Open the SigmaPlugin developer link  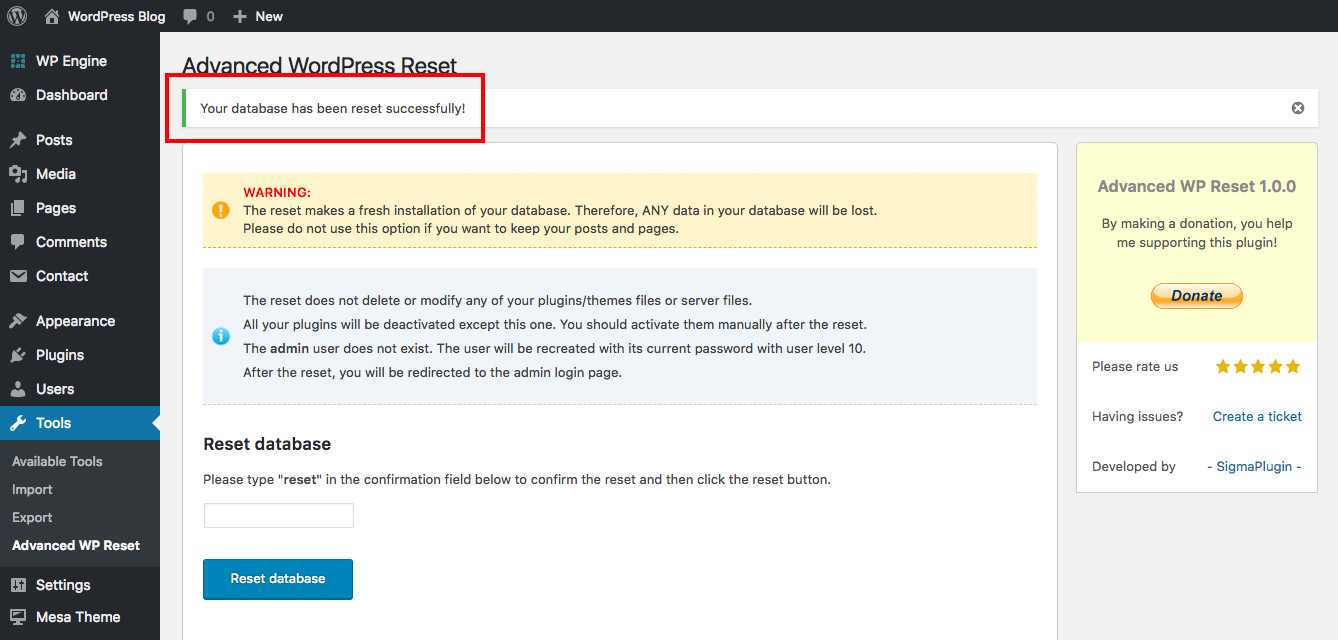tap(1254, 466)
